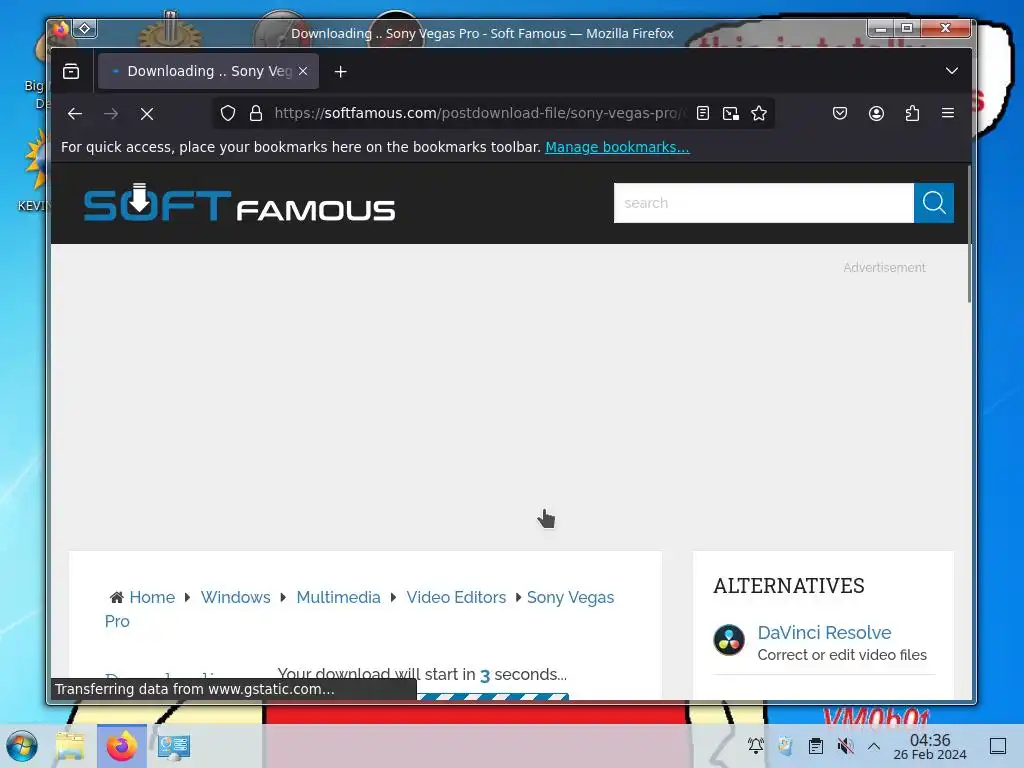Image resolution: width=1024 pixels, height=768 pixels.
Task: Open Firefox View icon left of tabs
Action: [71, 71]
